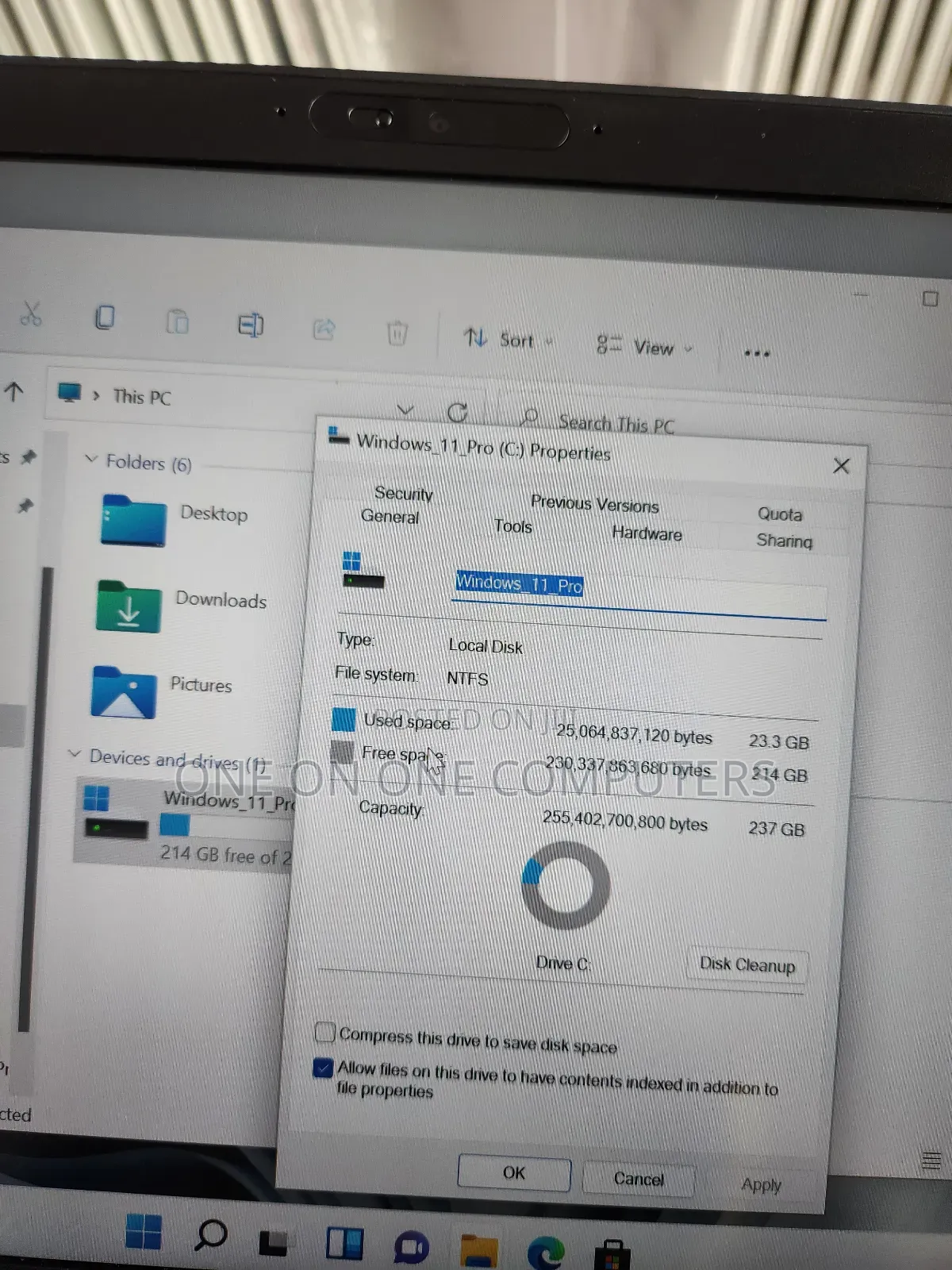Click the NTFS file system value
Screen dimensions: 952x1270
(x=467, y=679)
